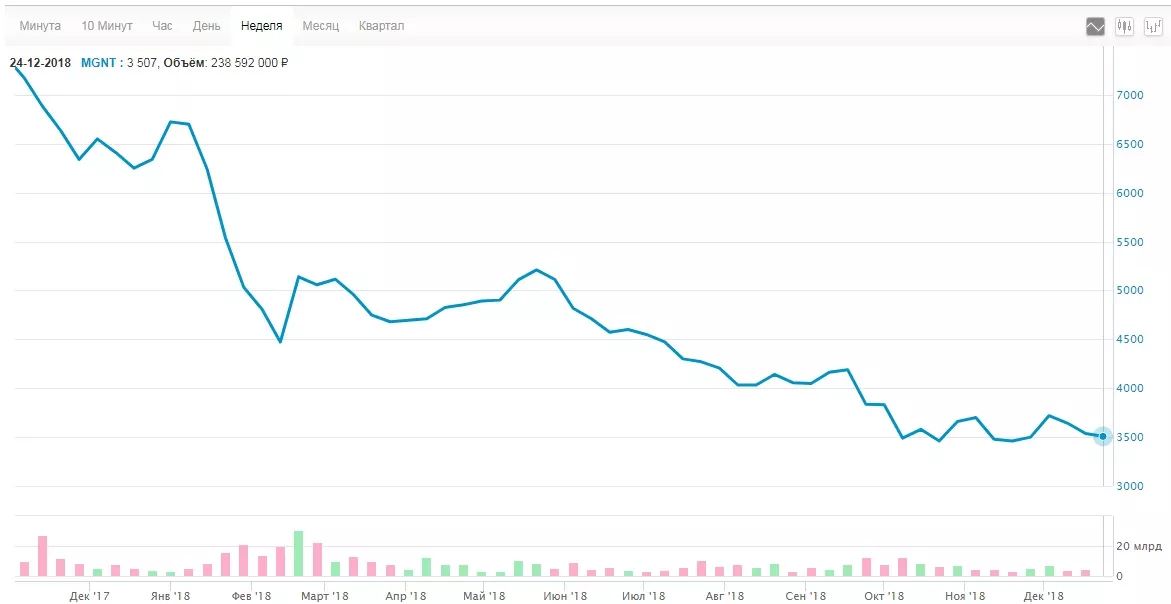1171x604 pixels.
Task: Open the Час timeframe tab
Action: [162, 26]
